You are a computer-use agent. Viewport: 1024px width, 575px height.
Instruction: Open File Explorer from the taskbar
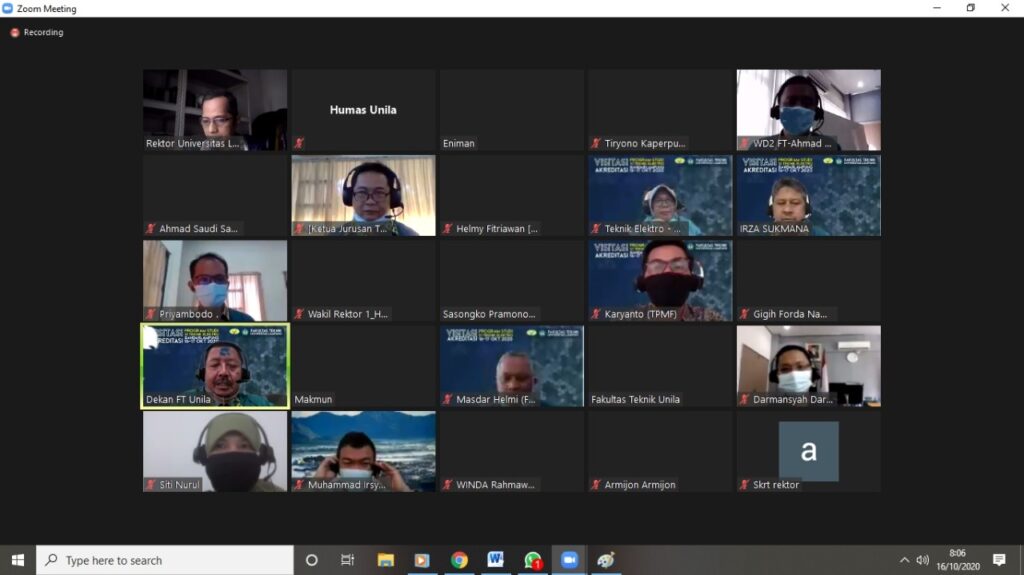point(385,560)
